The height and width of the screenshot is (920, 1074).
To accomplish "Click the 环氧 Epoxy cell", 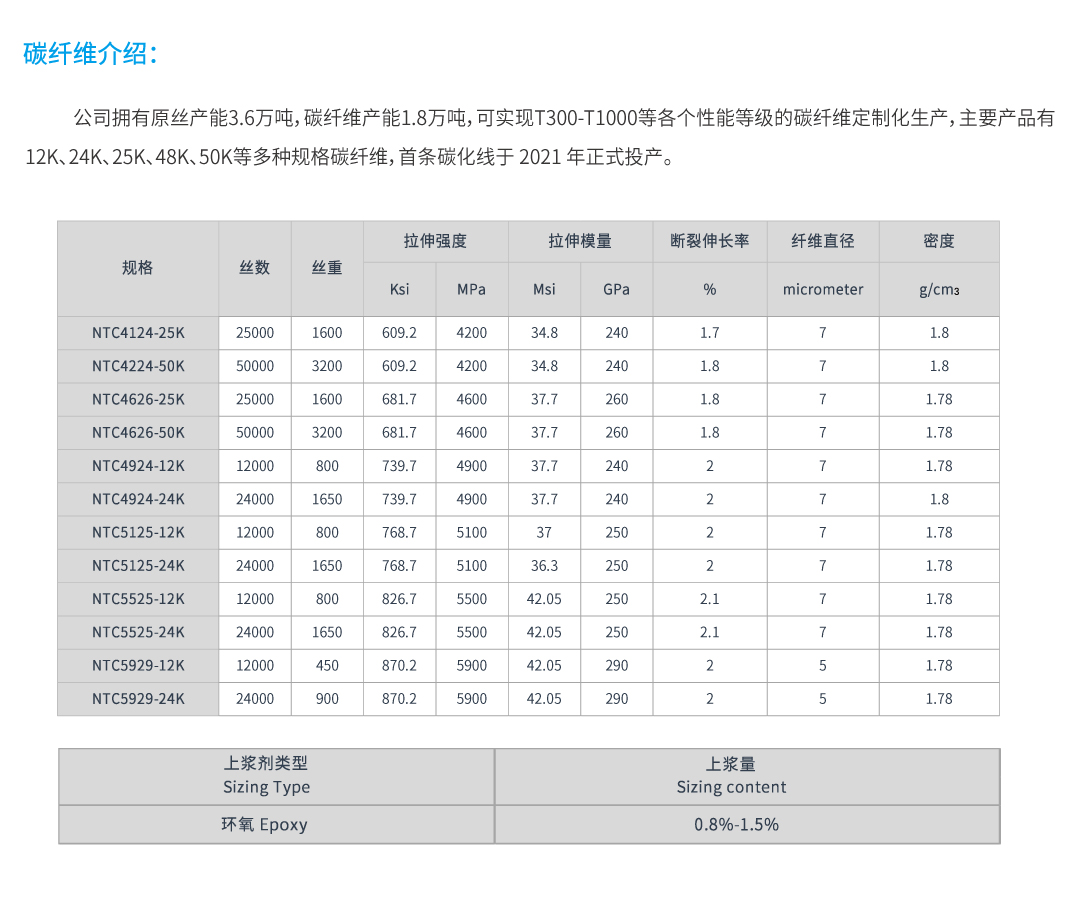I will point(264,825).
